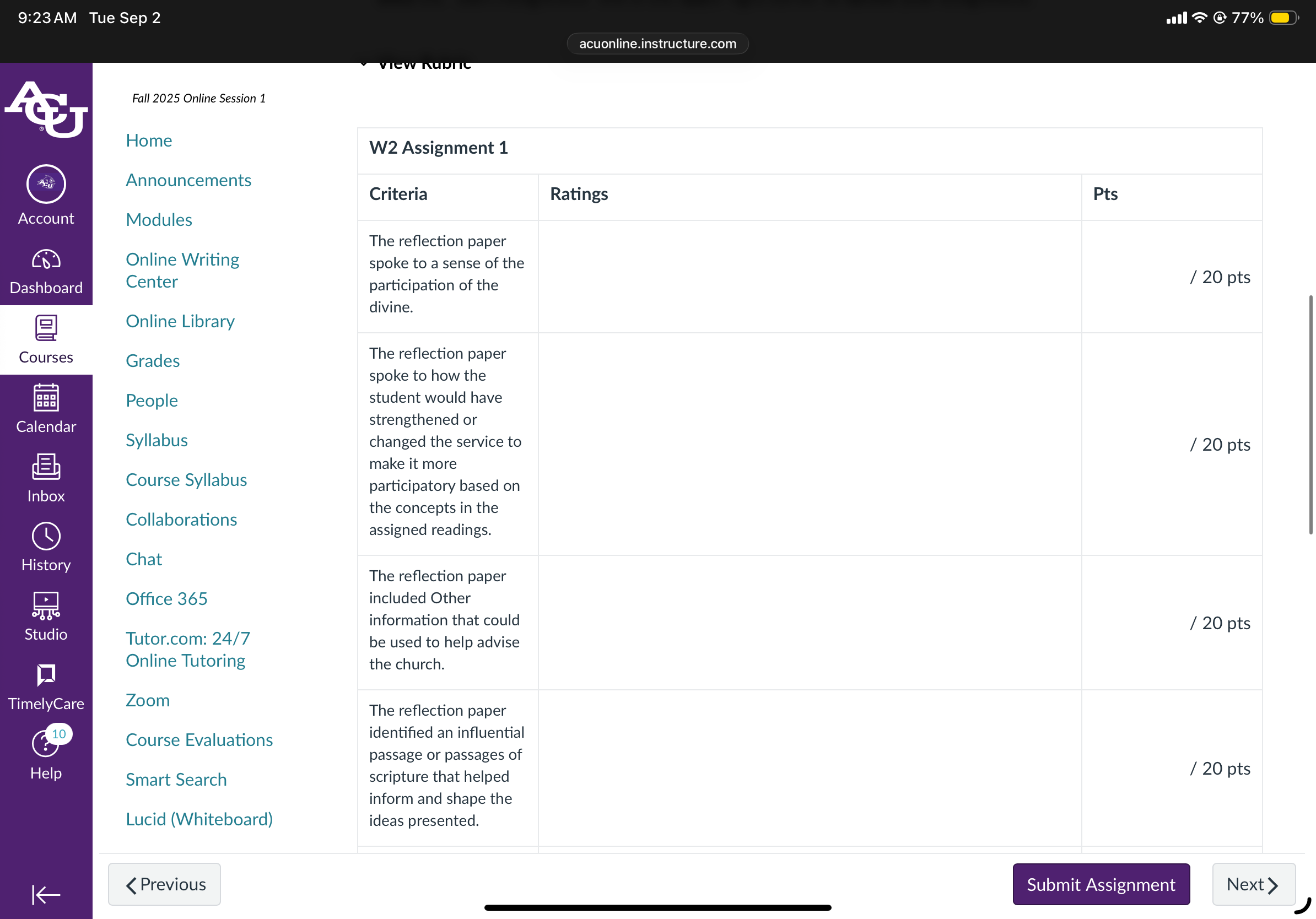The image size is (1316, 919).
Task: Open the Inbox icon
Action: (46, 467)
